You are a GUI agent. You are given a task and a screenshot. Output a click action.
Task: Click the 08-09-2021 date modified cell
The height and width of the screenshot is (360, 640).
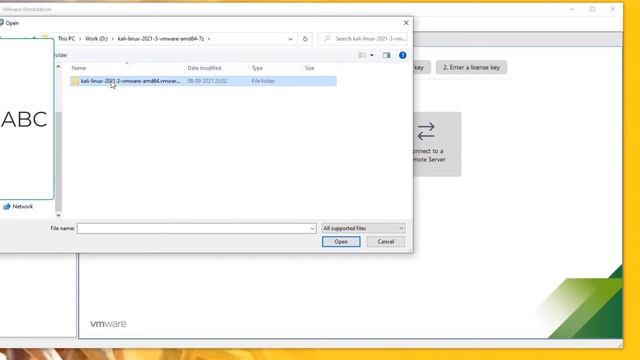click(207, 81)
